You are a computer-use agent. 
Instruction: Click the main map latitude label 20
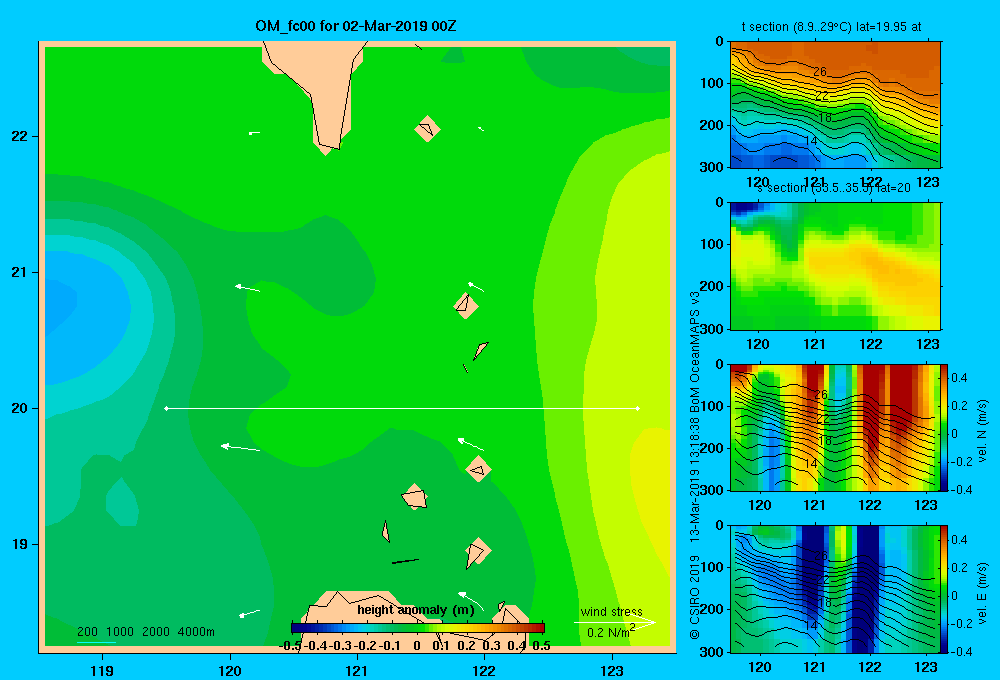click(x=19, y=408)
